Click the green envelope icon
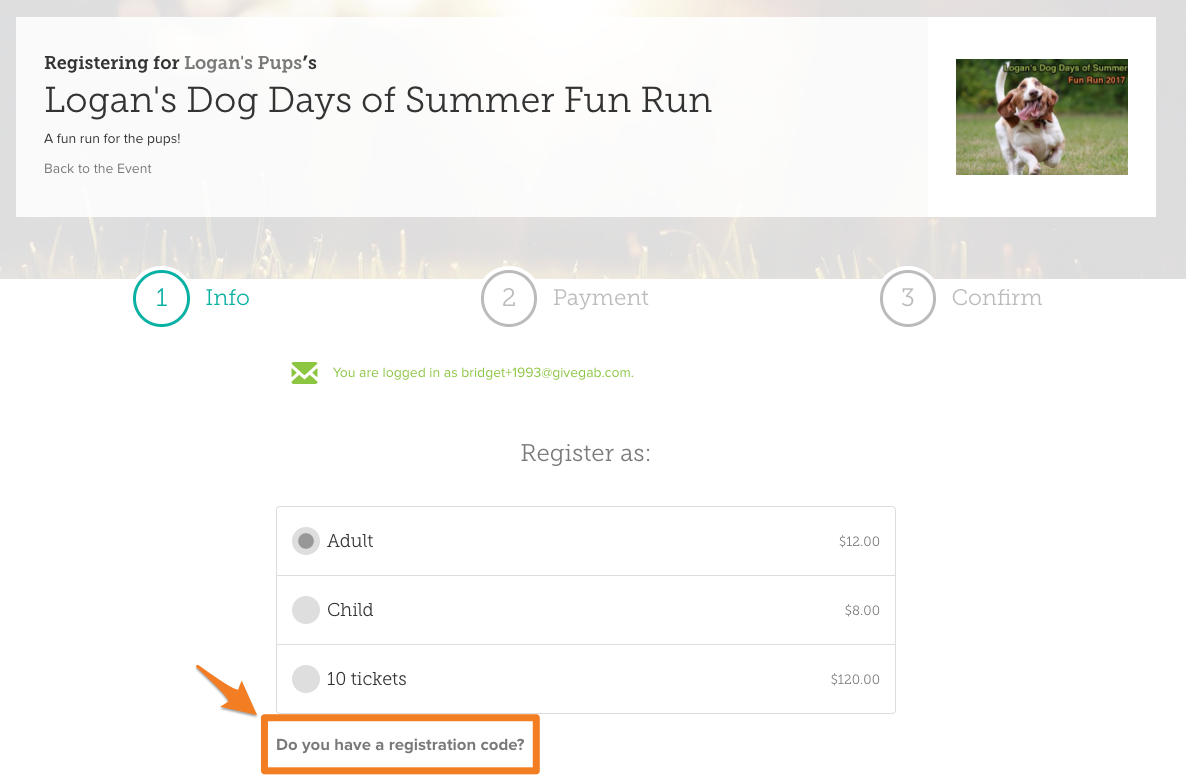1186x775 pixels. pos(304,373)
